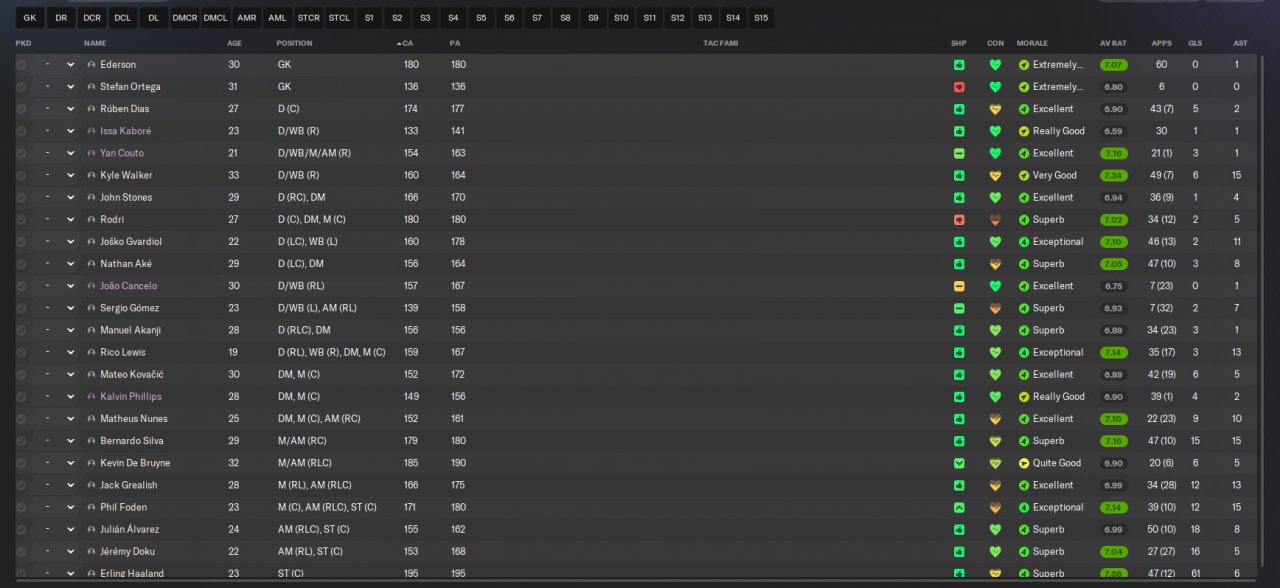This screenshot has height=588, width=1280.
Task: Click Rodri's condition heart icon
Action: pos(995,220)
